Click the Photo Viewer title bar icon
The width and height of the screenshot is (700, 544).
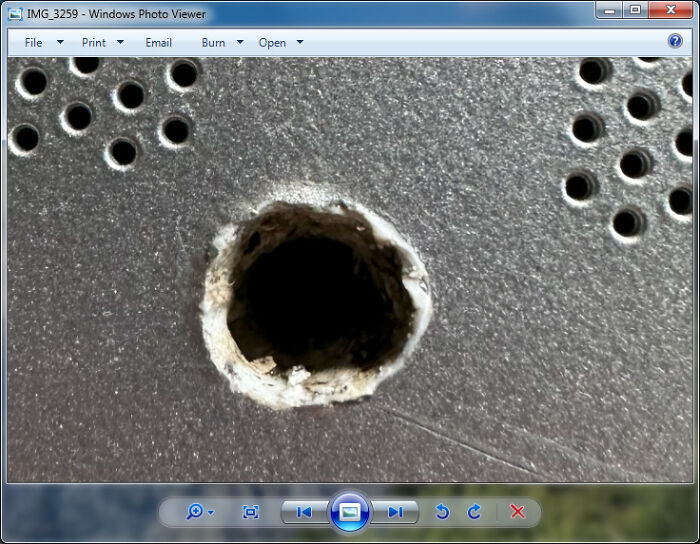pos(16,14)
